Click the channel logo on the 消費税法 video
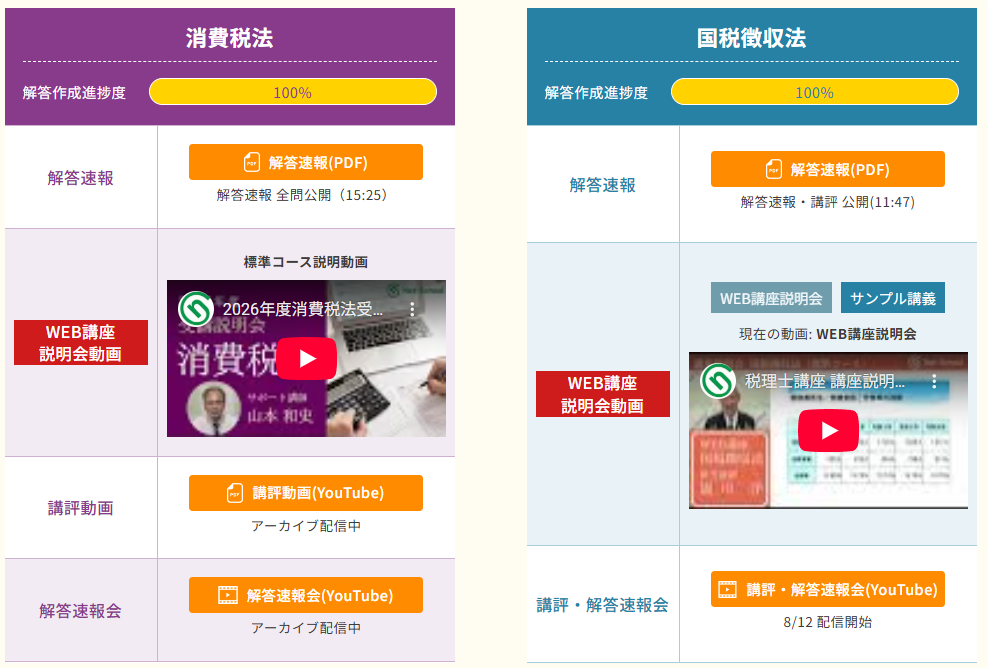Viewport: 988px width, 668px height. (x=195, y=309)
